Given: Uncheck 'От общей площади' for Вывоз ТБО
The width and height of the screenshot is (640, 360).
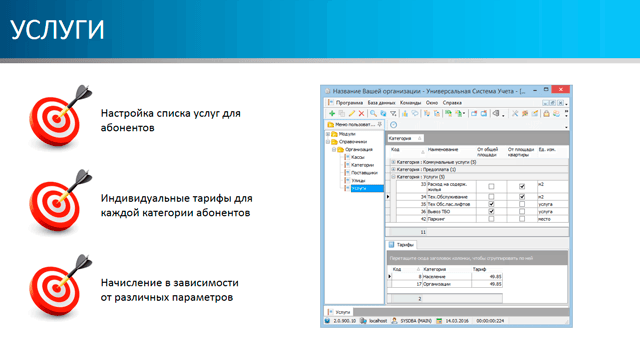Looking at the screenshot, I should click(x=491, y=211).
